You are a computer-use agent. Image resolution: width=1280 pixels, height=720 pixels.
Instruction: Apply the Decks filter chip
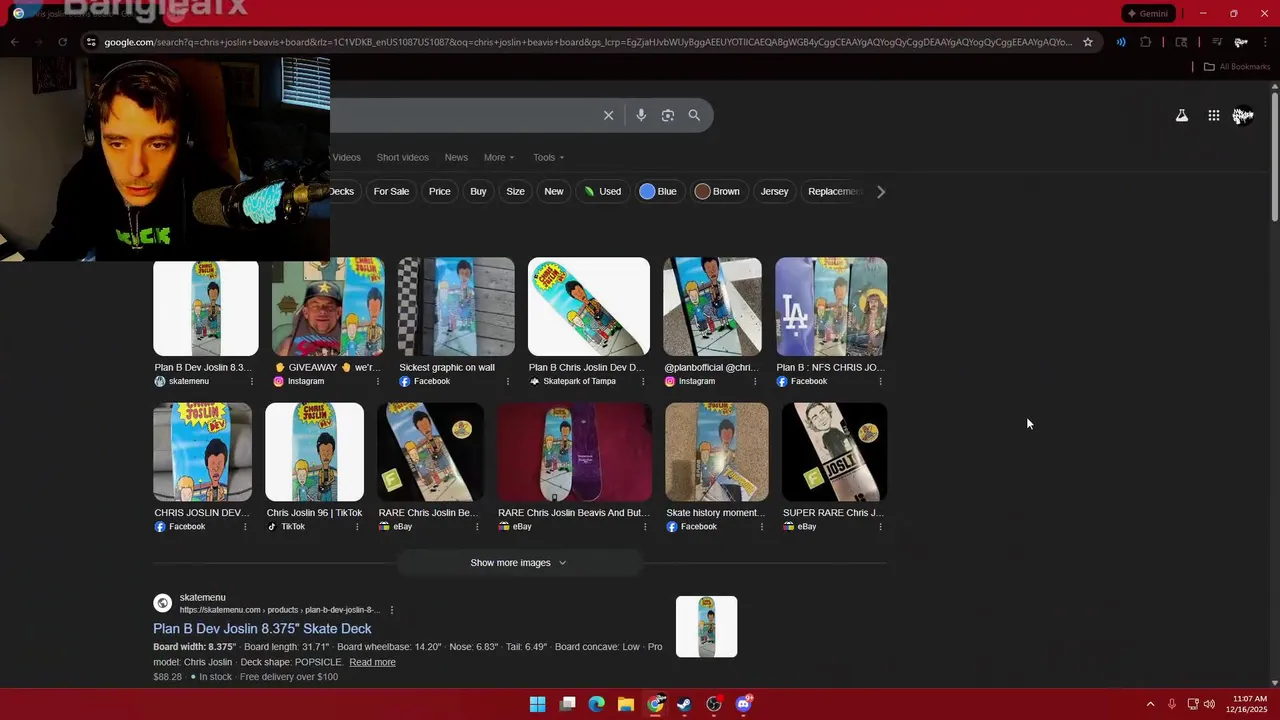[x=342, y=191]
